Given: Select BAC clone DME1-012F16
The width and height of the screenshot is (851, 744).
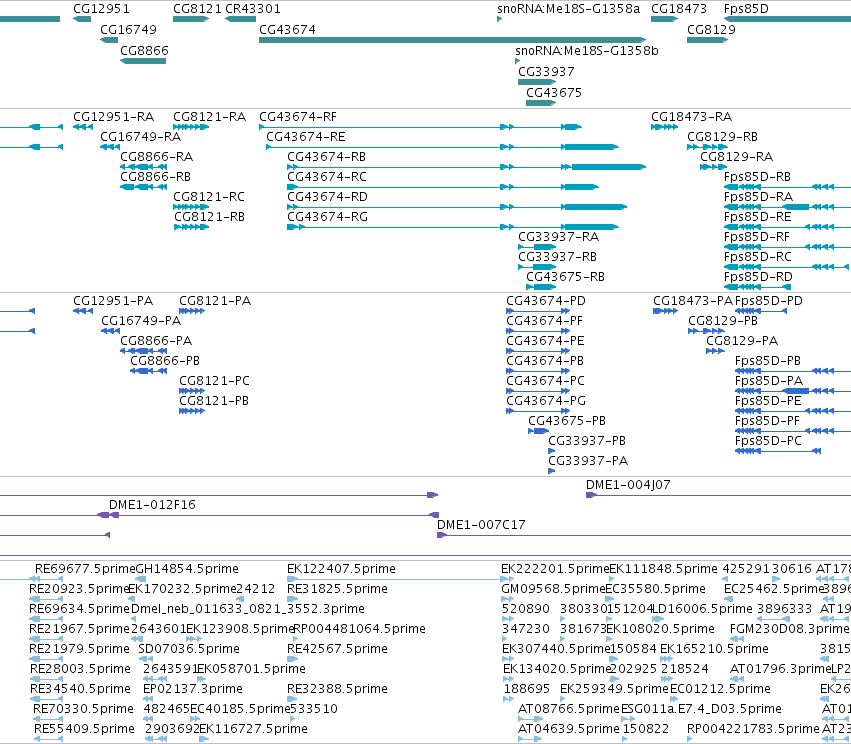Looking at the screenshot, I should coord(152,505).
